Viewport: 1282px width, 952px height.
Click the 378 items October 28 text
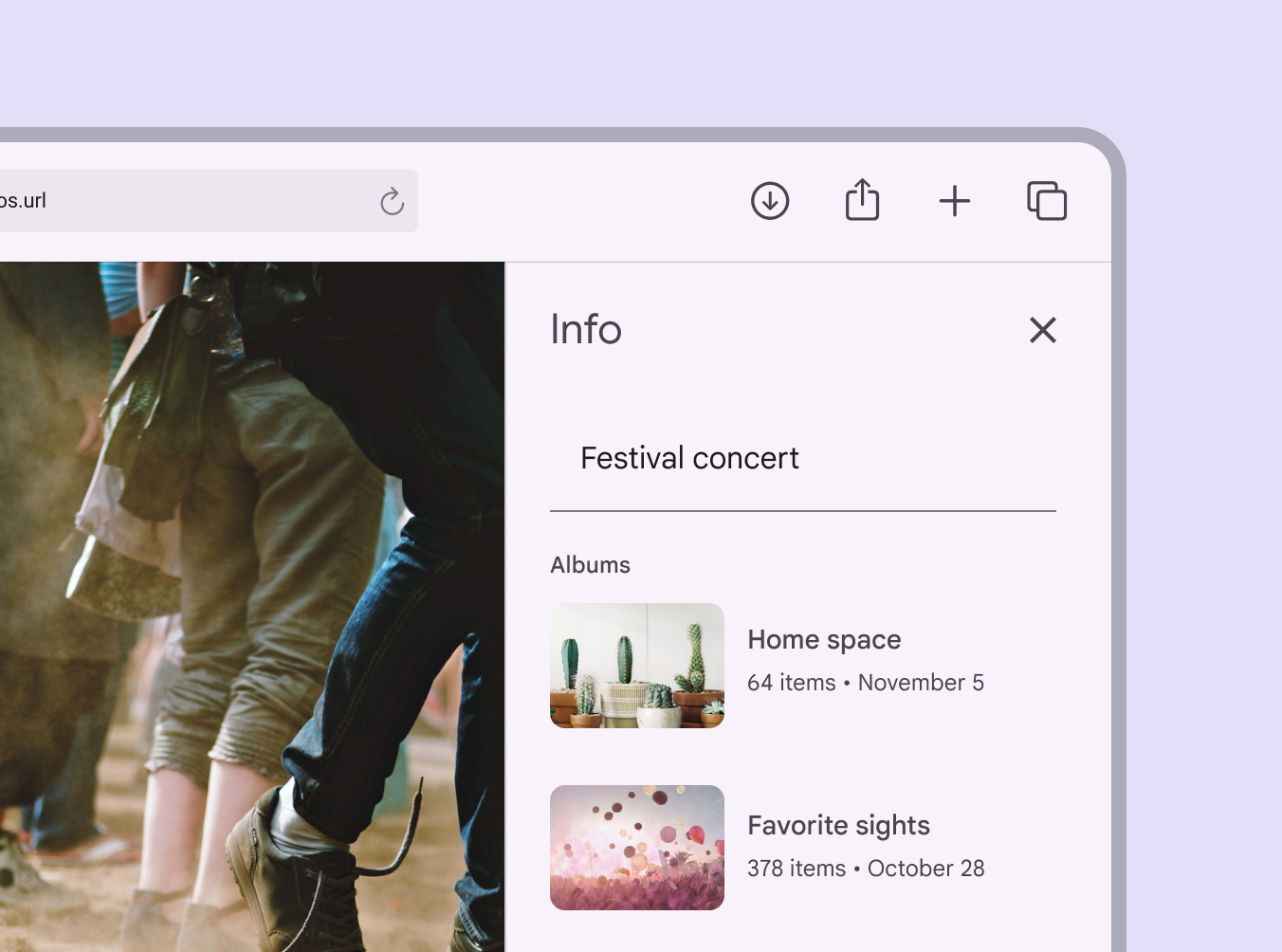click(x=865, y=869)
